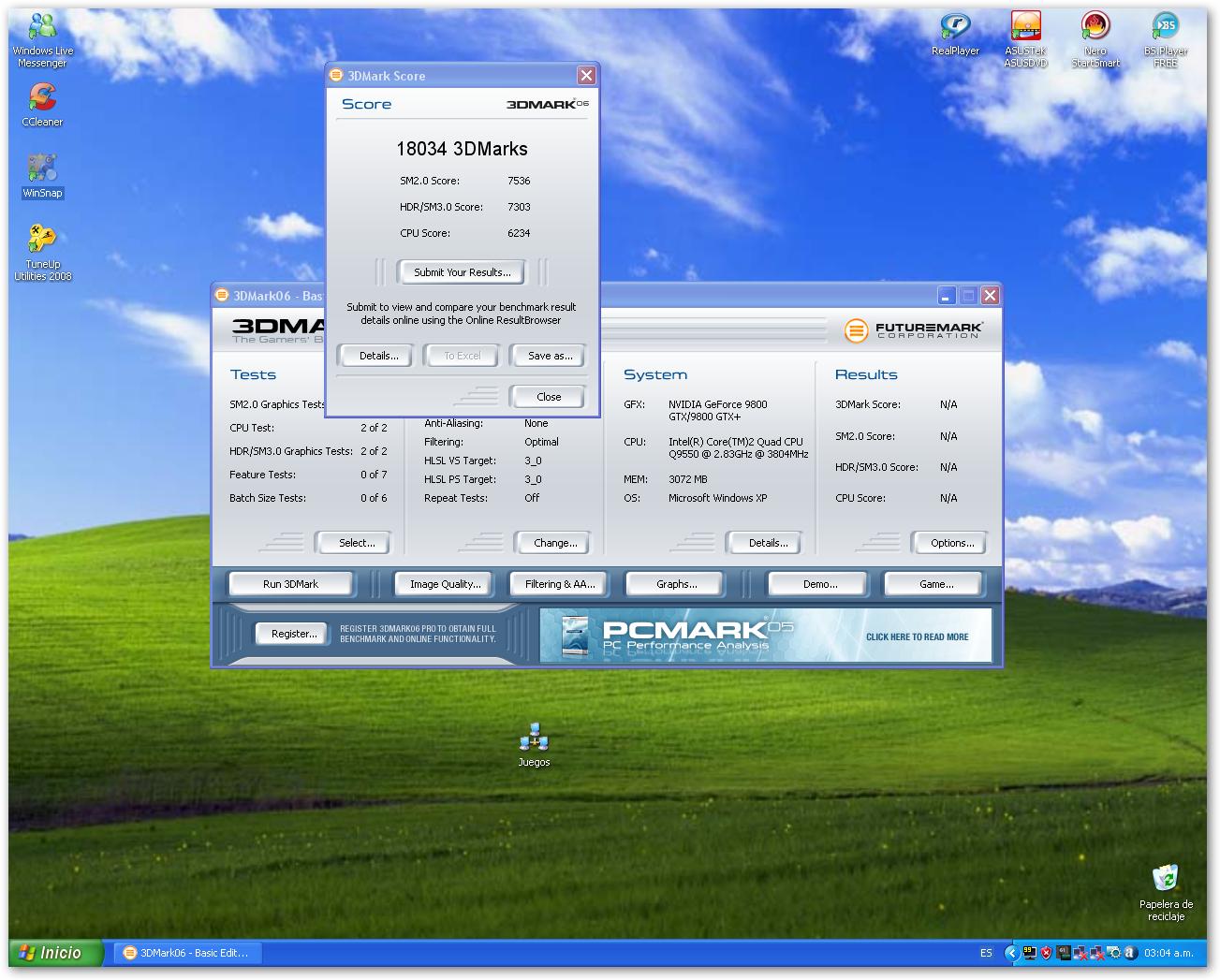Image resolution: width=1220 pixels, height=980 pixels.
Task: Click the PCMark05 banner advertisement
Action: coord(765,636)
